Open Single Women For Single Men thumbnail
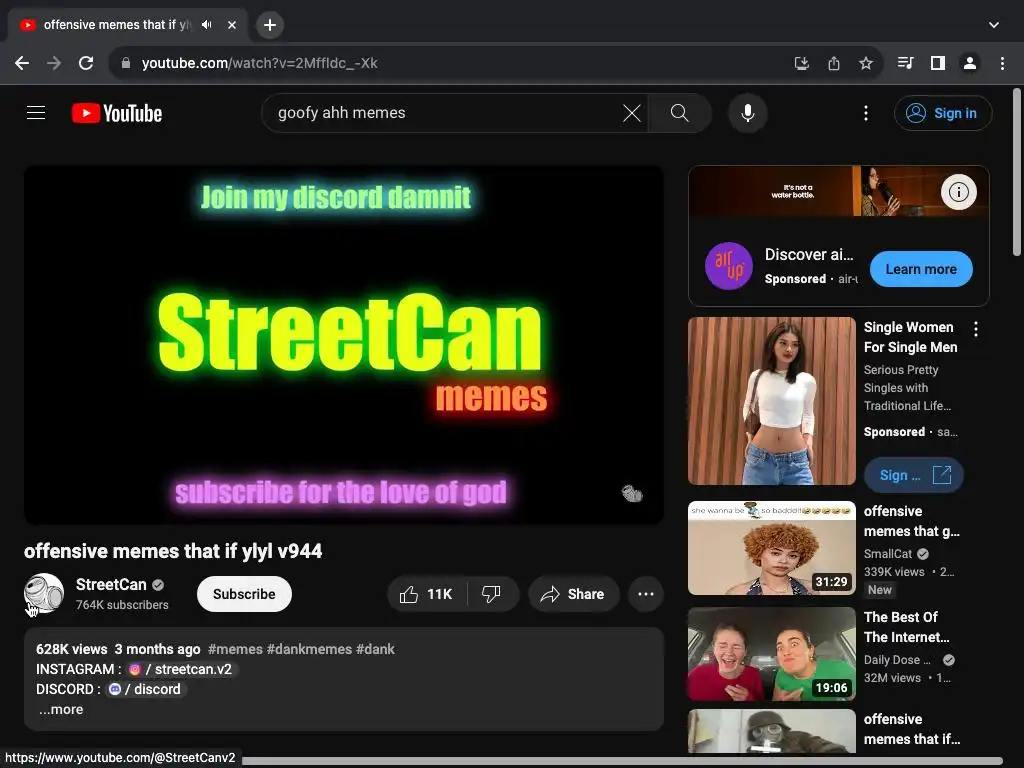 pos(772,401)
